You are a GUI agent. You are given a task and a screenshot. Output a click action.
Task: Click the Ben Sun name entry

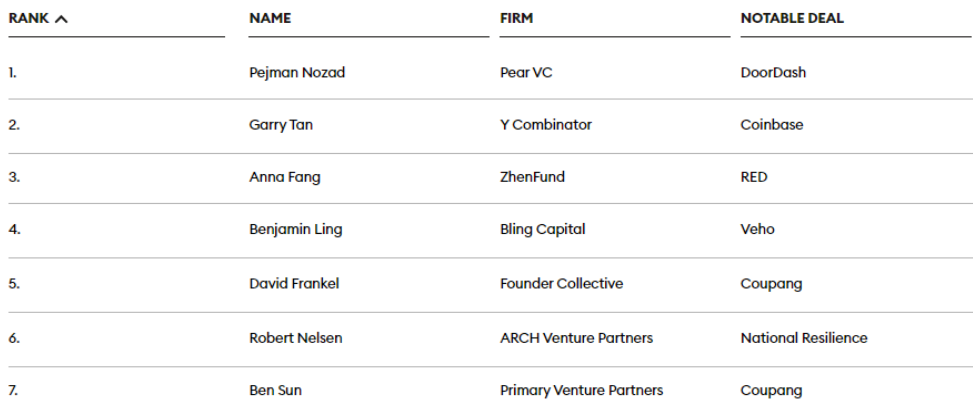point(276,390)
